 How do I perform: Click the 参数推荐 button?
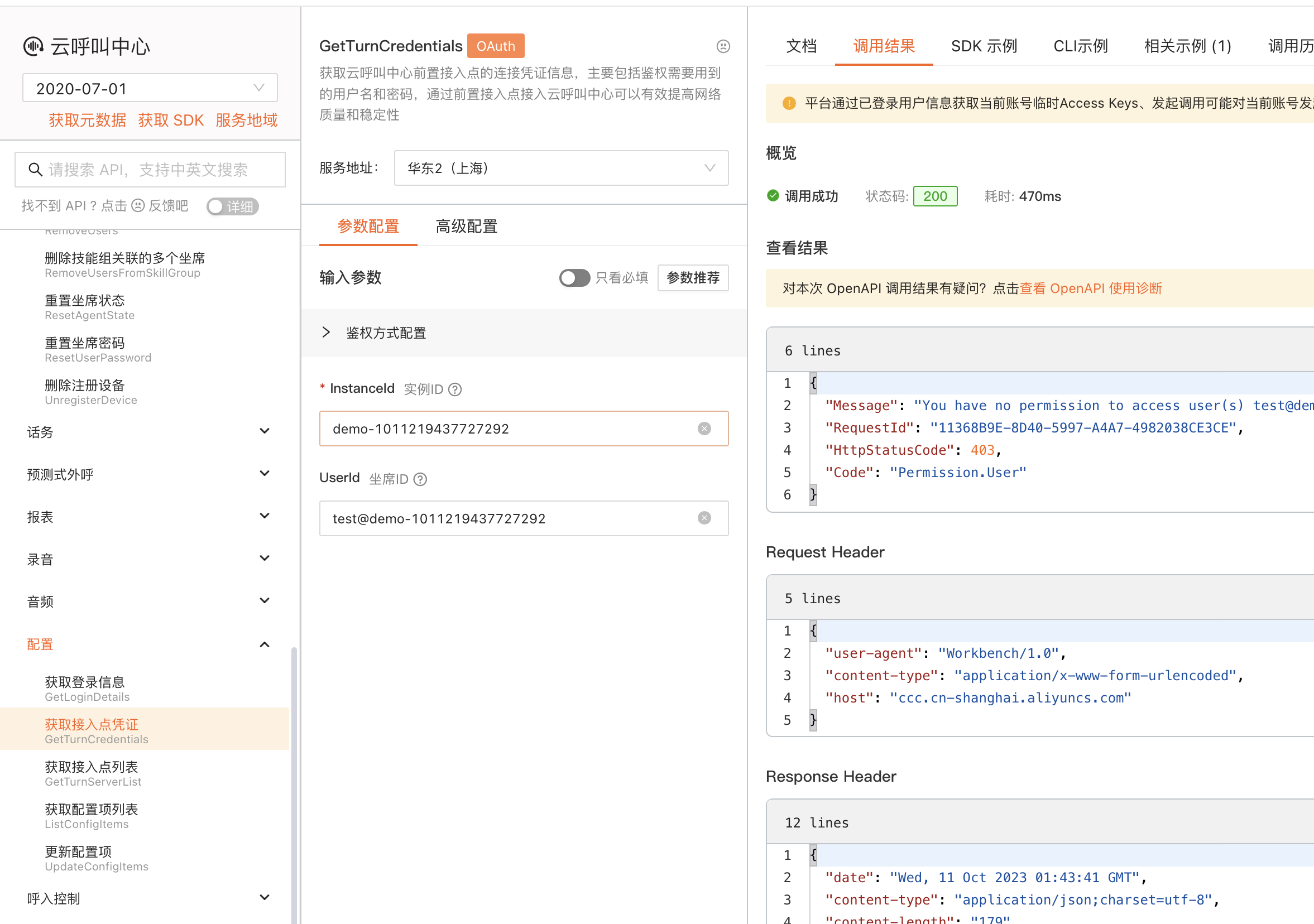[693, 278]
